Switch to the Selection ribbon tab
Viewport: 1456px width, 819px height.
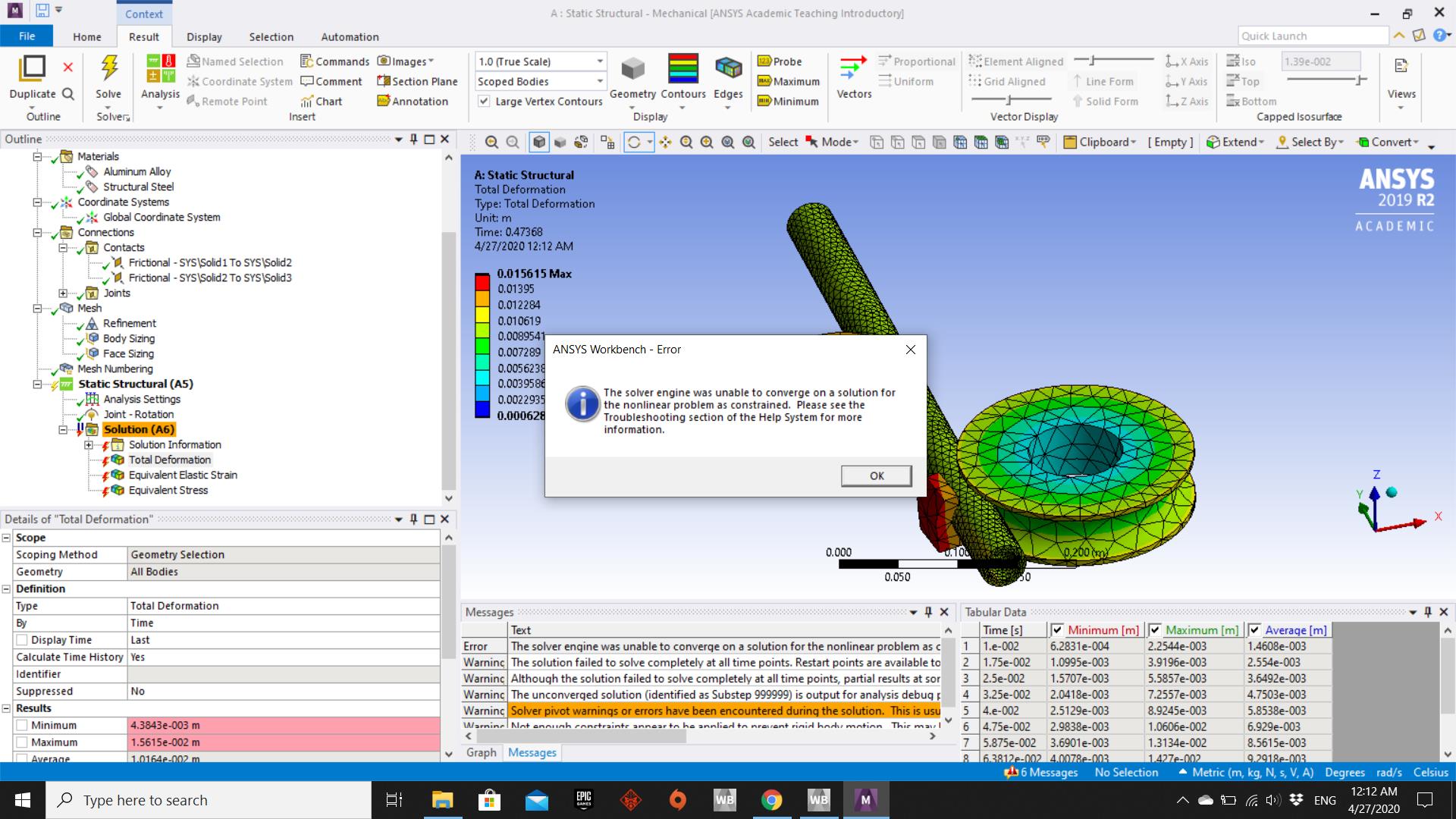coord(271,36)
